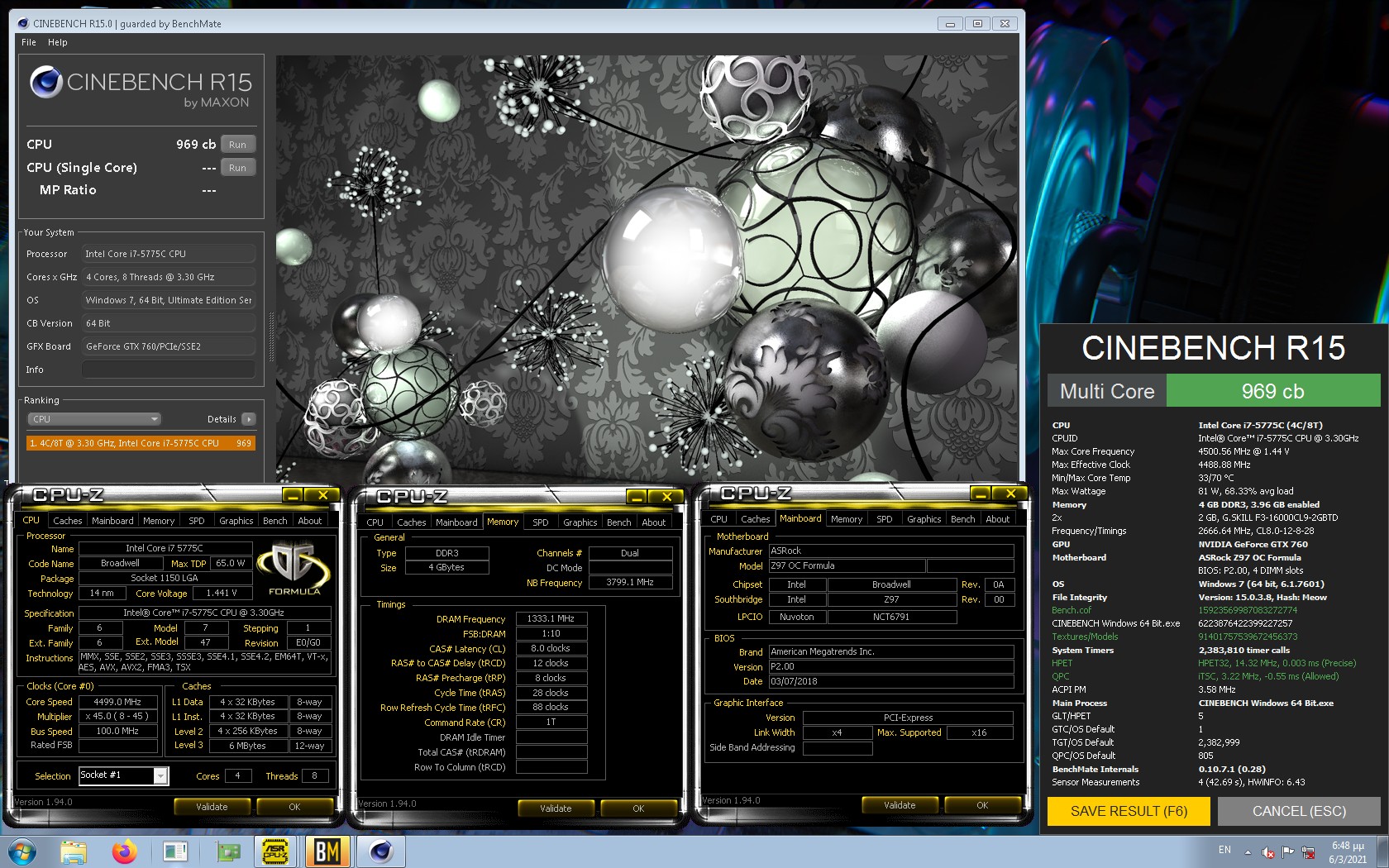Open the Ranking CPU dropdown in Cinebench
The width and height of the screenshot is (1389, 868).
click(94, 419)
